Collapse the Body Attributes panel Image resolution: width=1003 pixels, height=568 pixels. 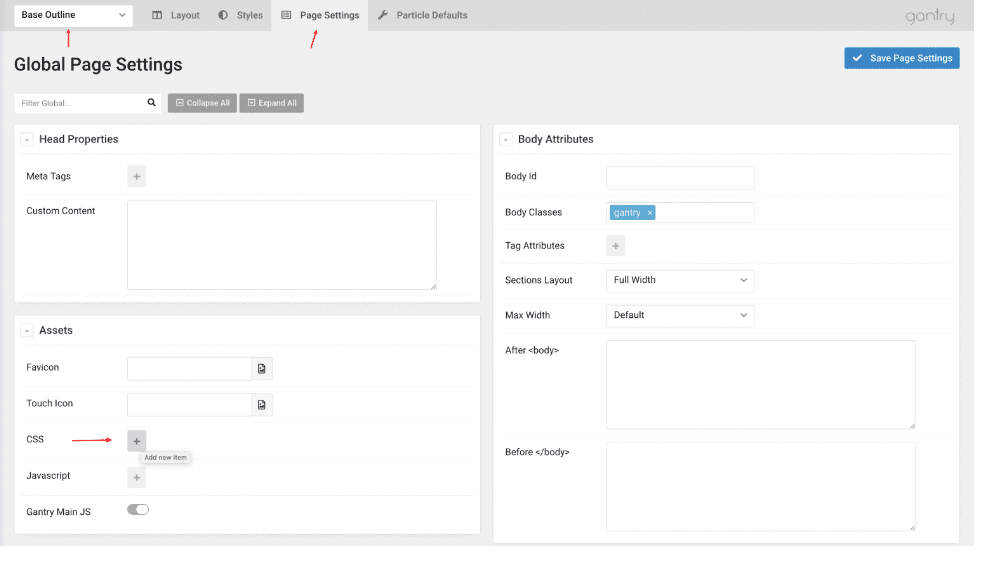506,140
